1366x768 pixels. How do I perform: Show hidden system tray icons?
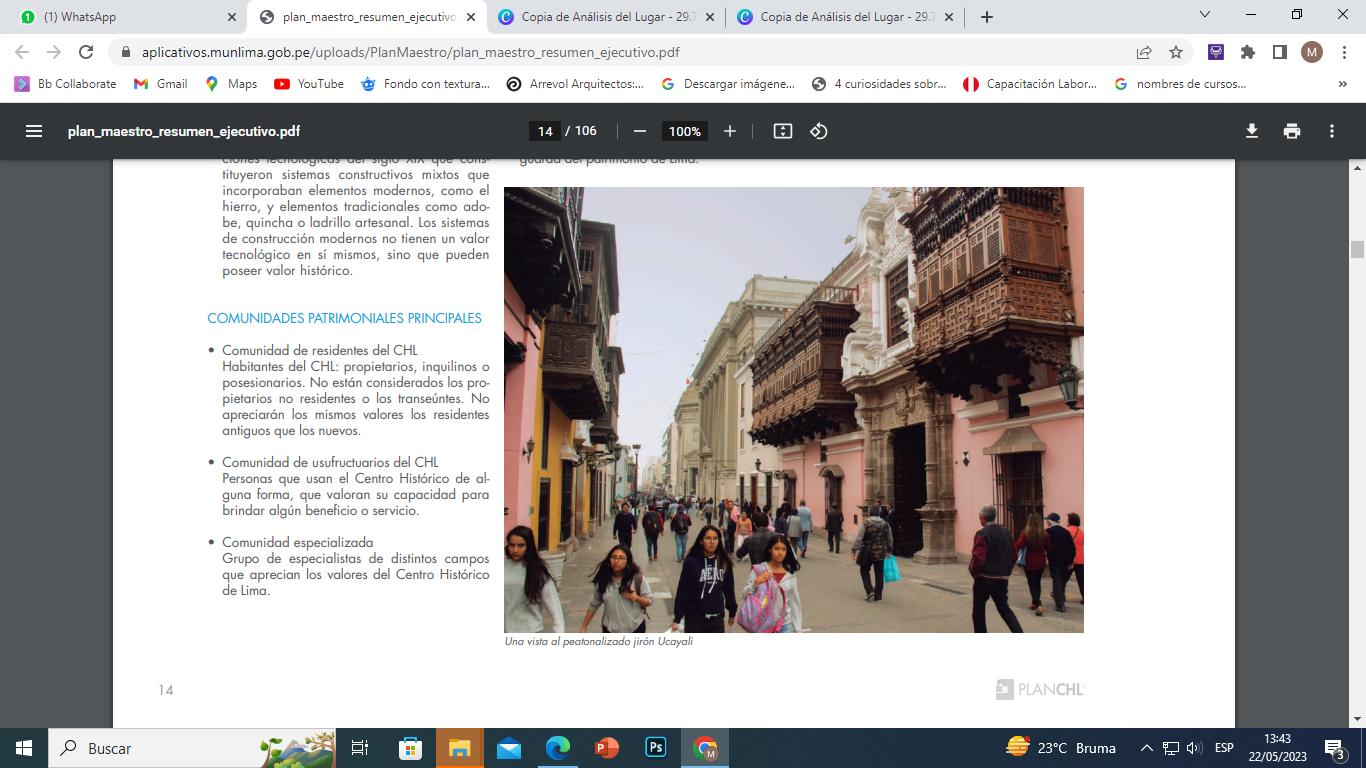coord(1147,748)
